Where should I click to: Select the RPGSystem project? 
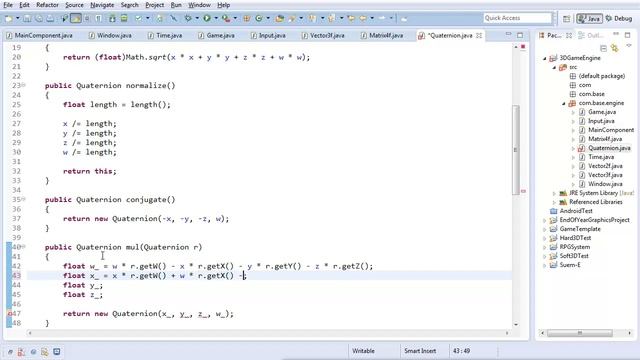tap(575, 247)
